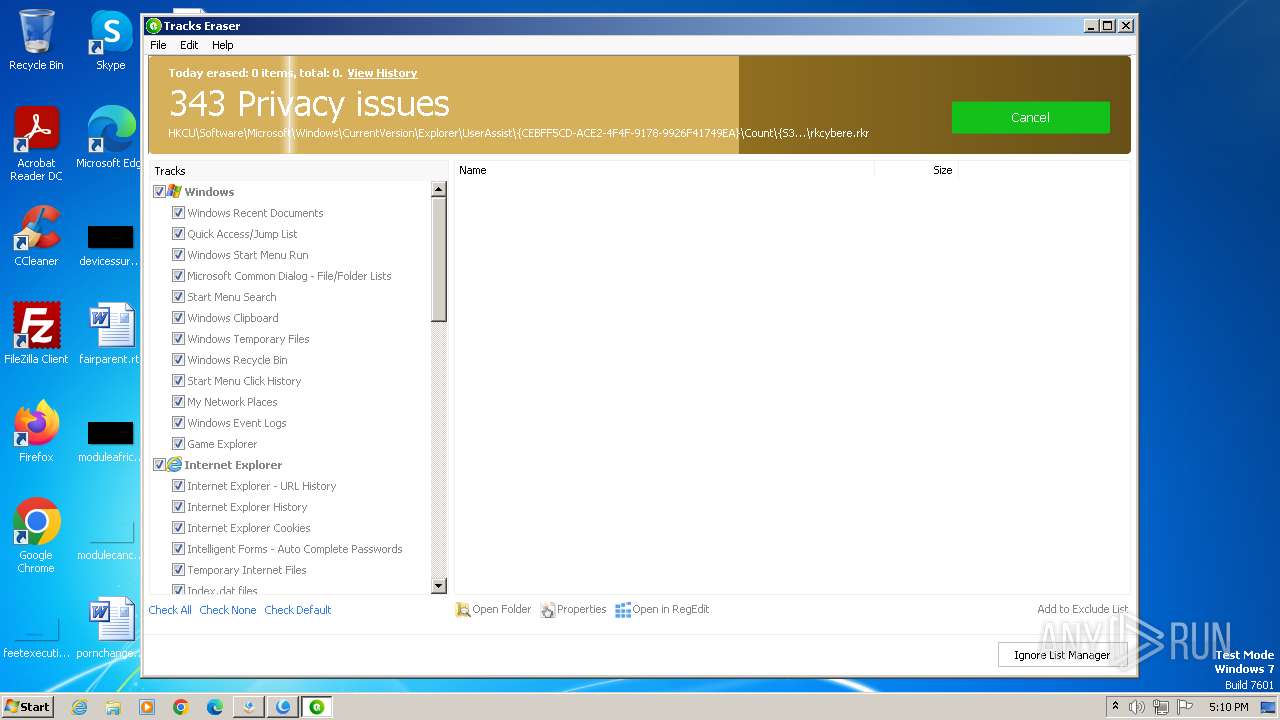Click the Open Folder icon
Screen dimensions: 1280x720
pos(463,610)
